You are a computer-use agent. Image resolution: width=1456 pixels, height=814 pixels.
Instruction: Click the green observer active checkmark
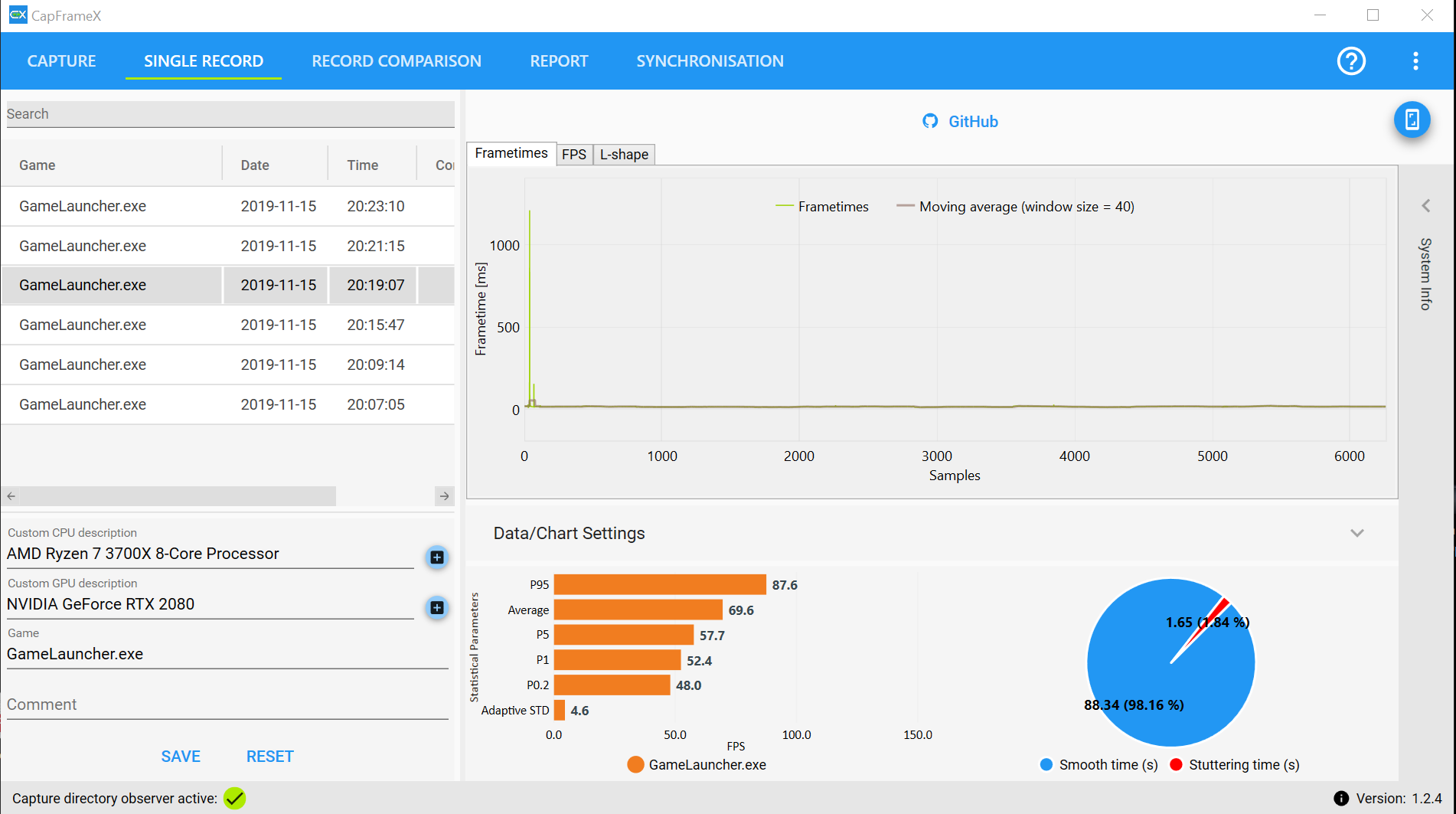click(x=235, y=799)
